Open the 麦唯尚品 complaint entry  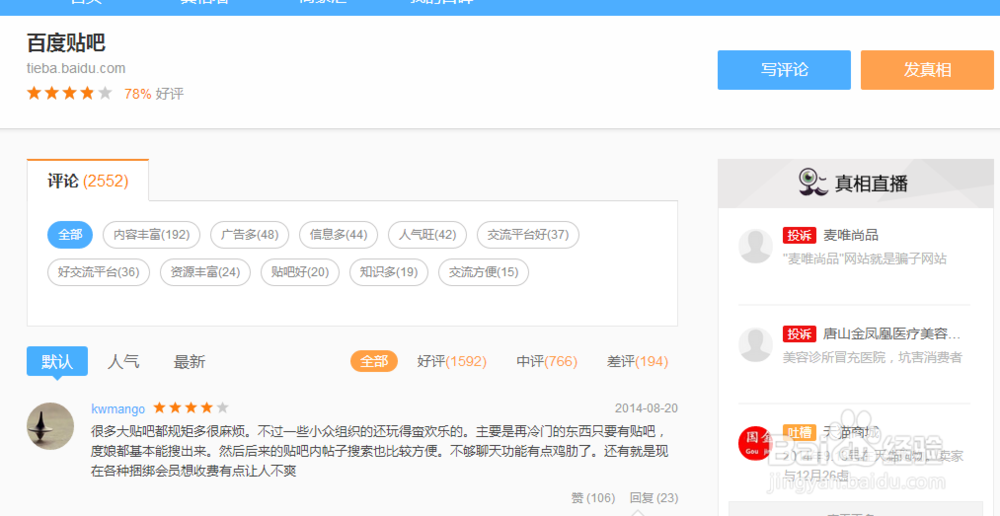pyautogui.click(x=851, y=235)
